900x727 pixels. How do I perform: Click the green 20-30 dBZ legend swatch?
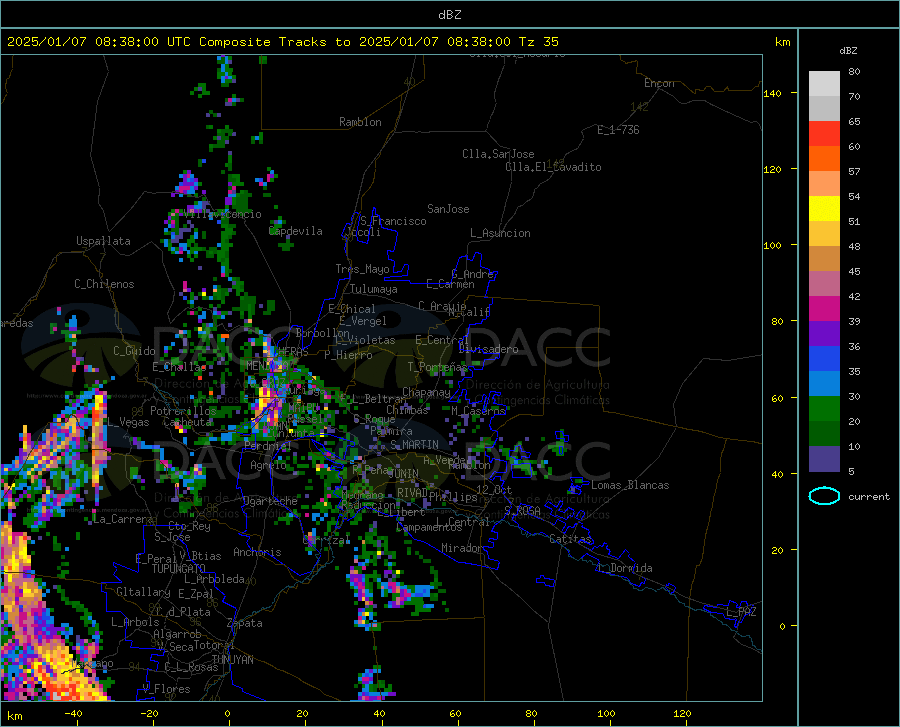coord(824,409)
